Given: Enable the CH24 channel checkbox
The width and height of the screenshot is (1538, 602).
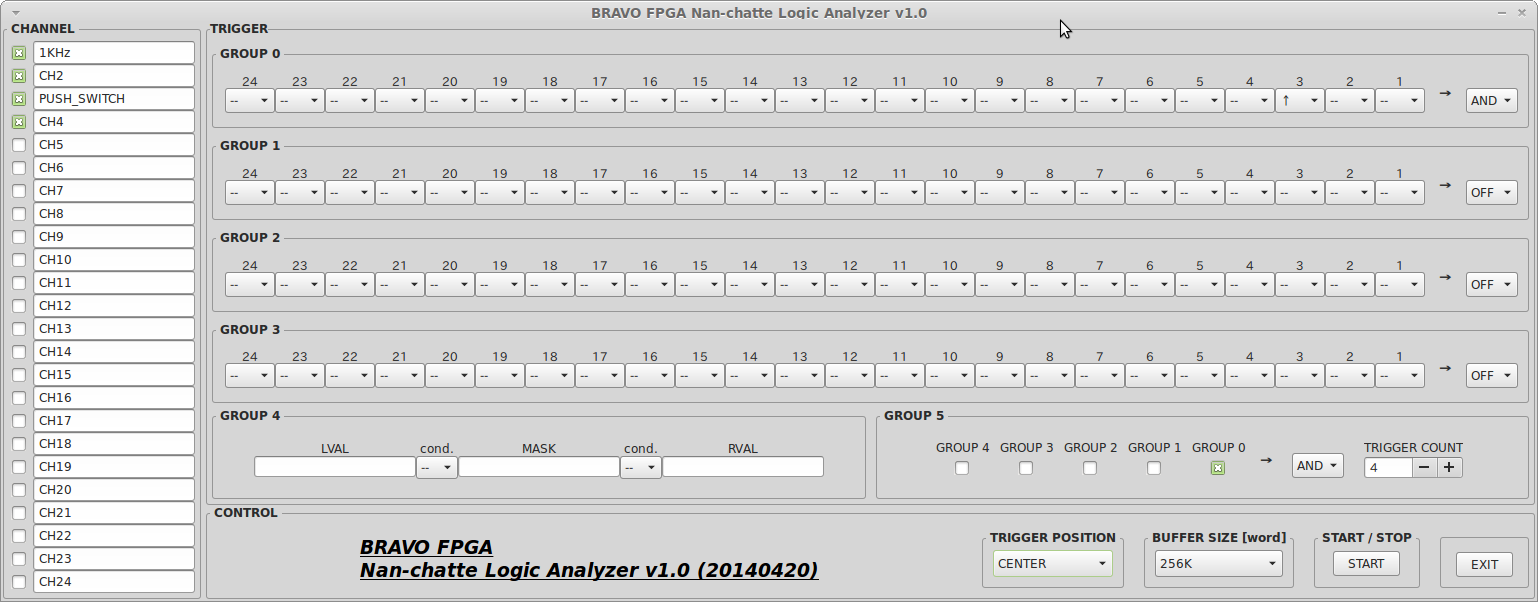Looking at the screenshot, I should tap(19, 581).
